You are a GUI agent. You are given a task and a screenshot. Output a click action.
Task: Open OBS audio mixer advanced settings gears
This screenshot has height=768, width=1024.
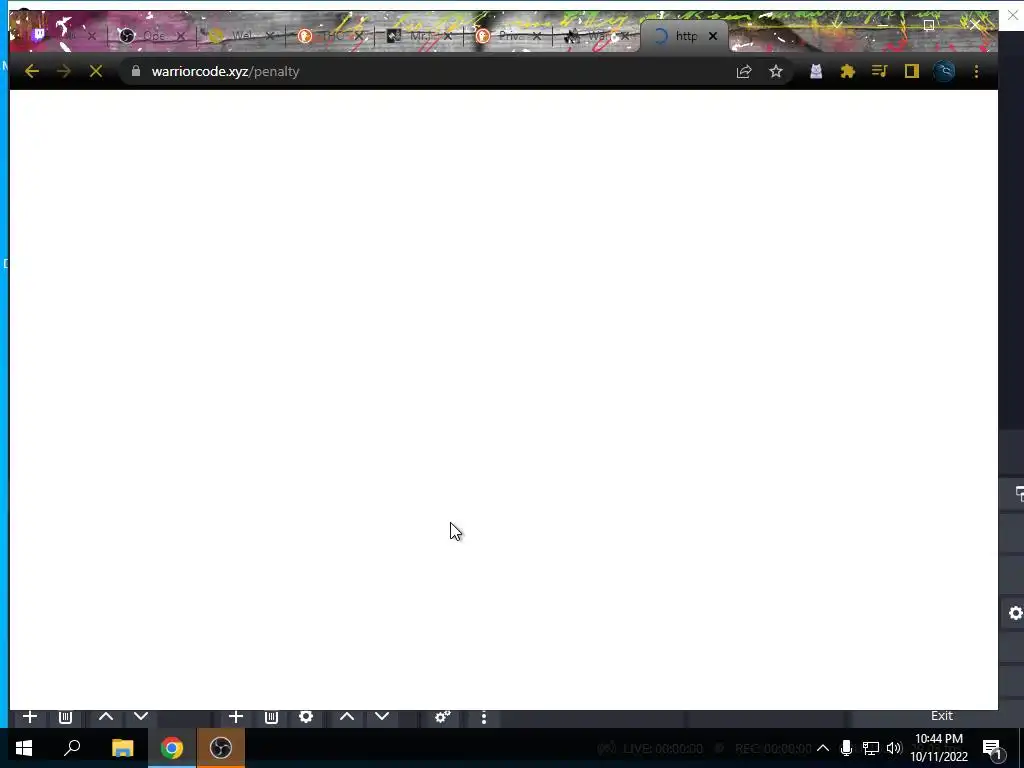coord(443,717)
